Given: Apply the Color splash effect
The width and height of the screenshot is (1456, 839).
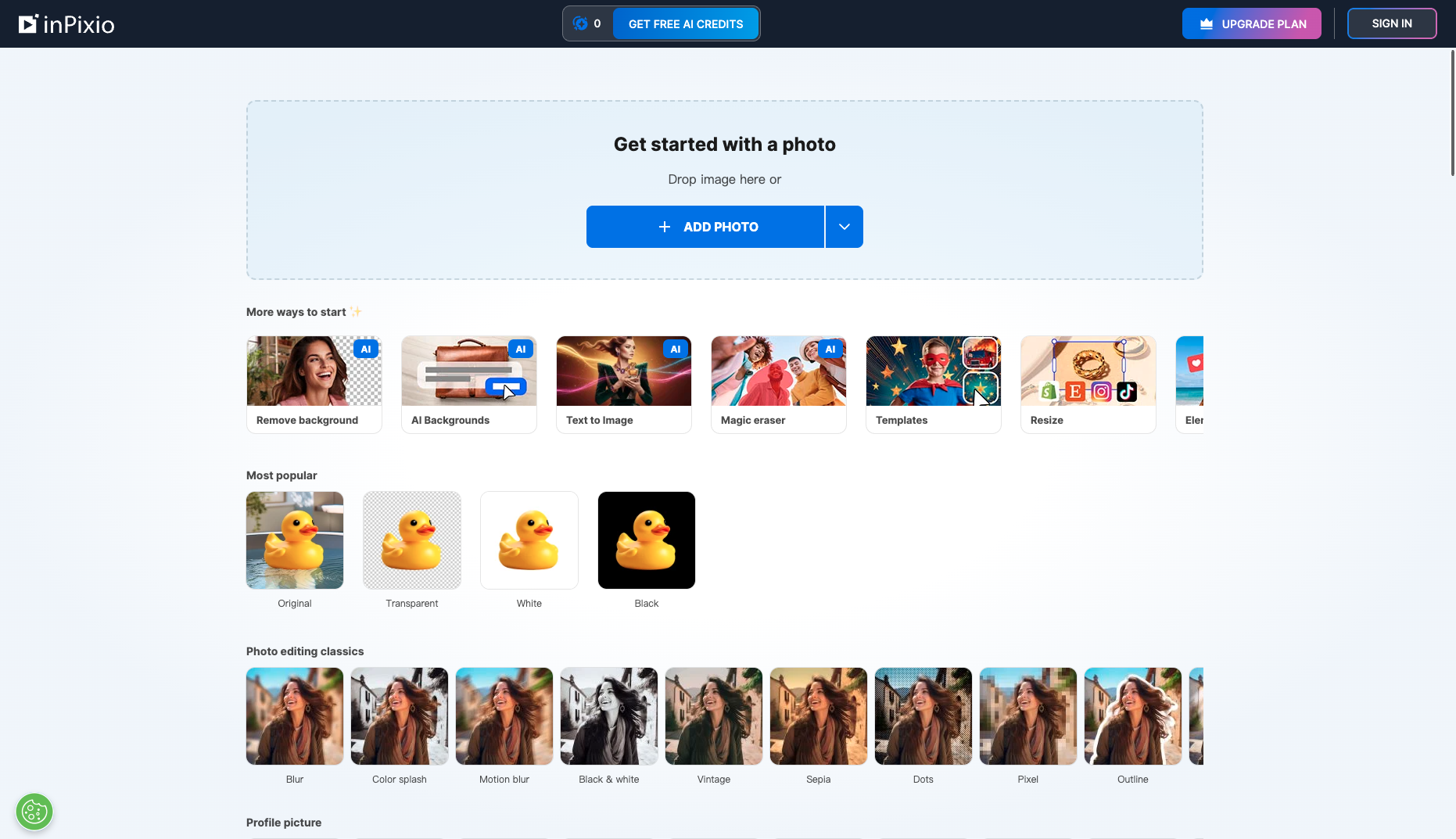Looking at the screenshot, I should (x=400, y=716).
